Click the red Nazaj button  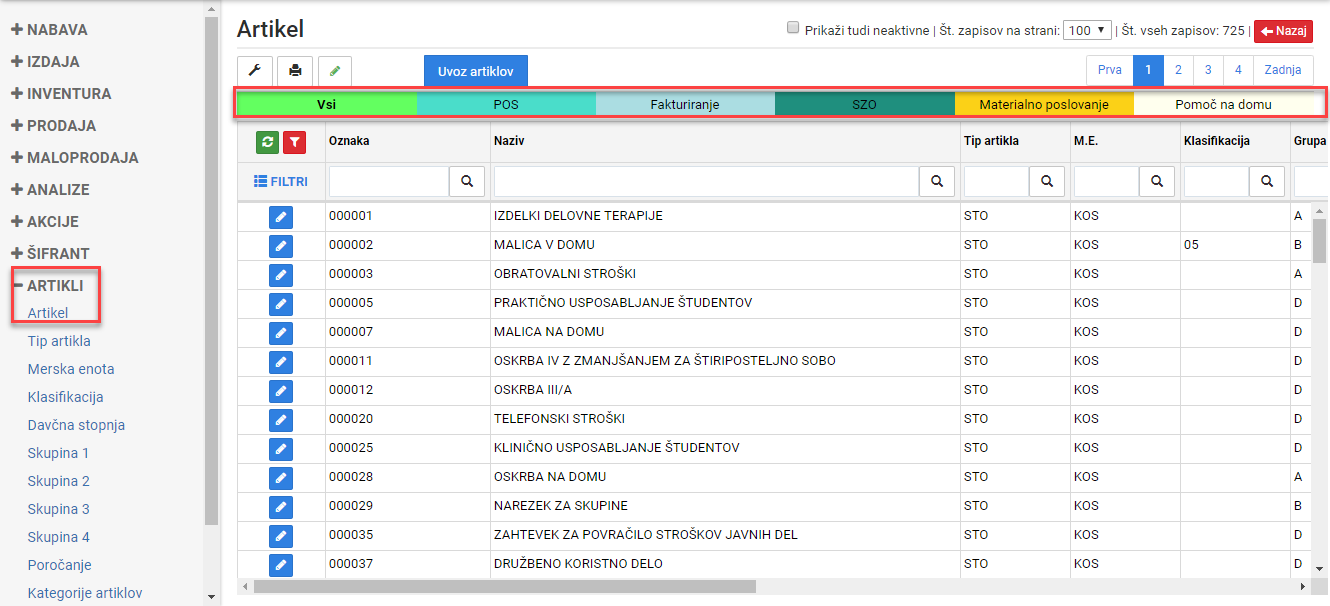pyautogui.click(x=1283, y=31)
